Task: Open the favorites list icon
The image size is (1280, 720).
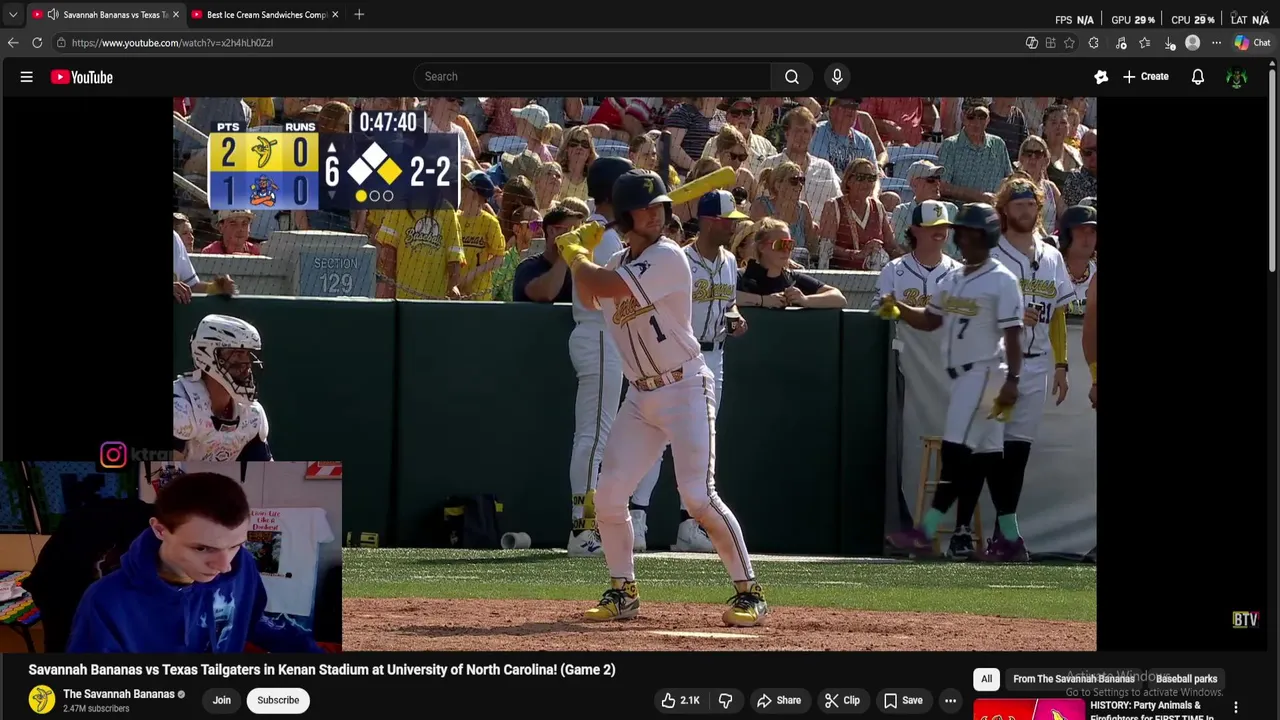Action: click(x=1145, y=43)
